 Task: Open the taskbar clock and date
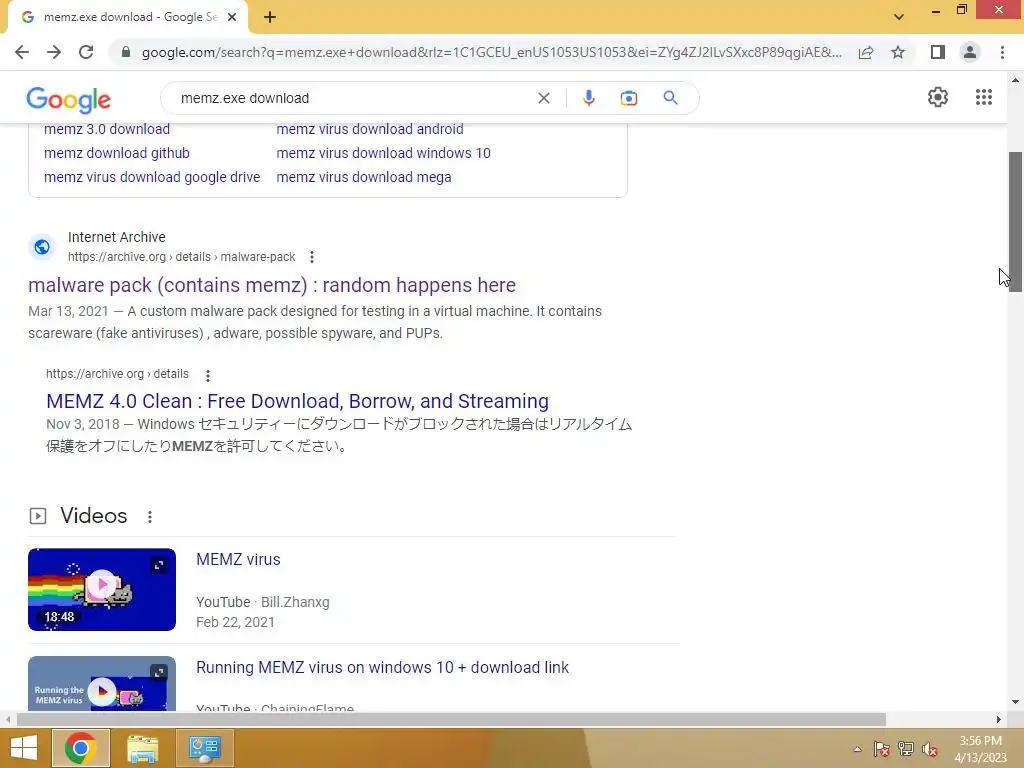980,749
